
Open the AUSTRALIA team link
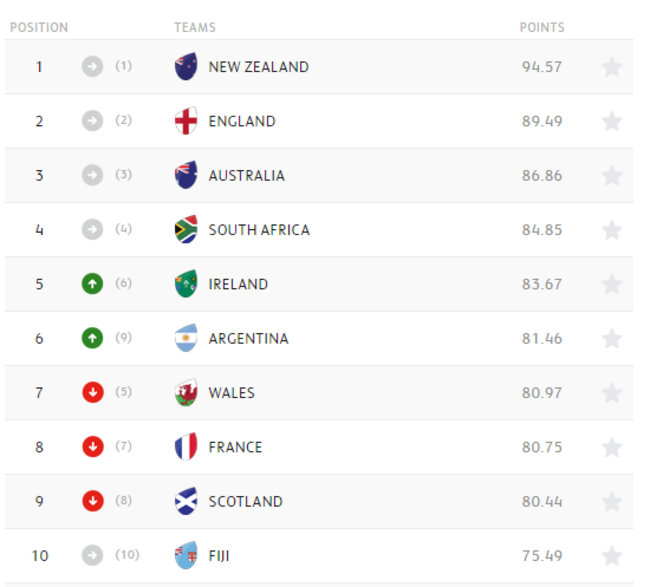point(246,176)
